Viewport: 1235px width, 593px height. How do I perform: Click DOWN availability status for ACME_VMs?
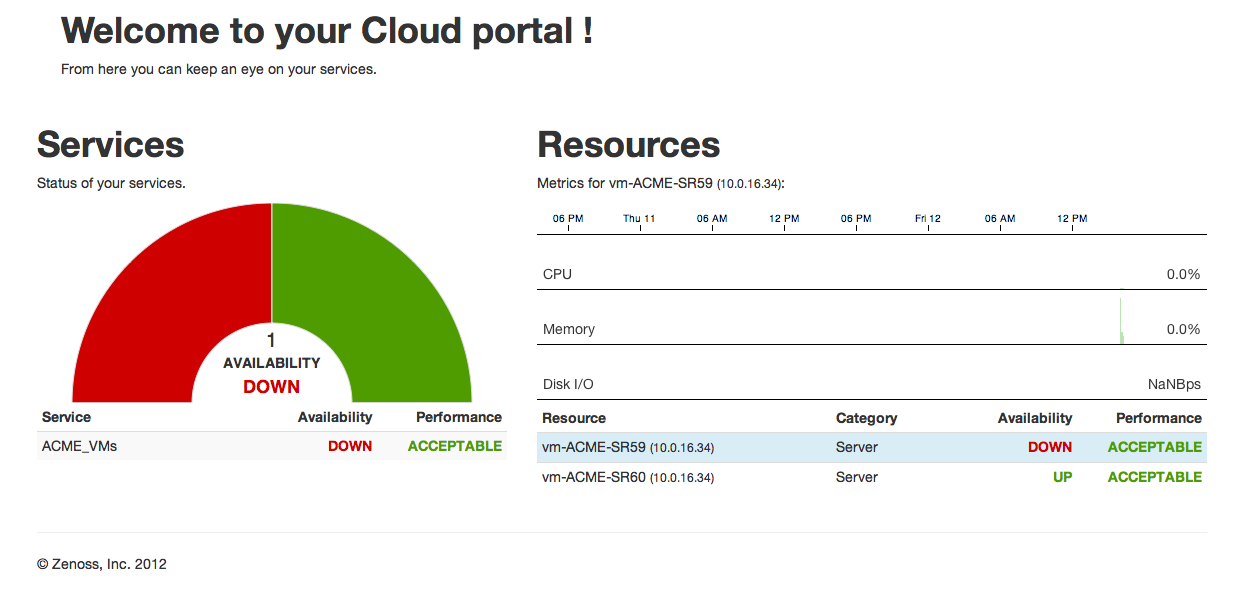point(350,446)
